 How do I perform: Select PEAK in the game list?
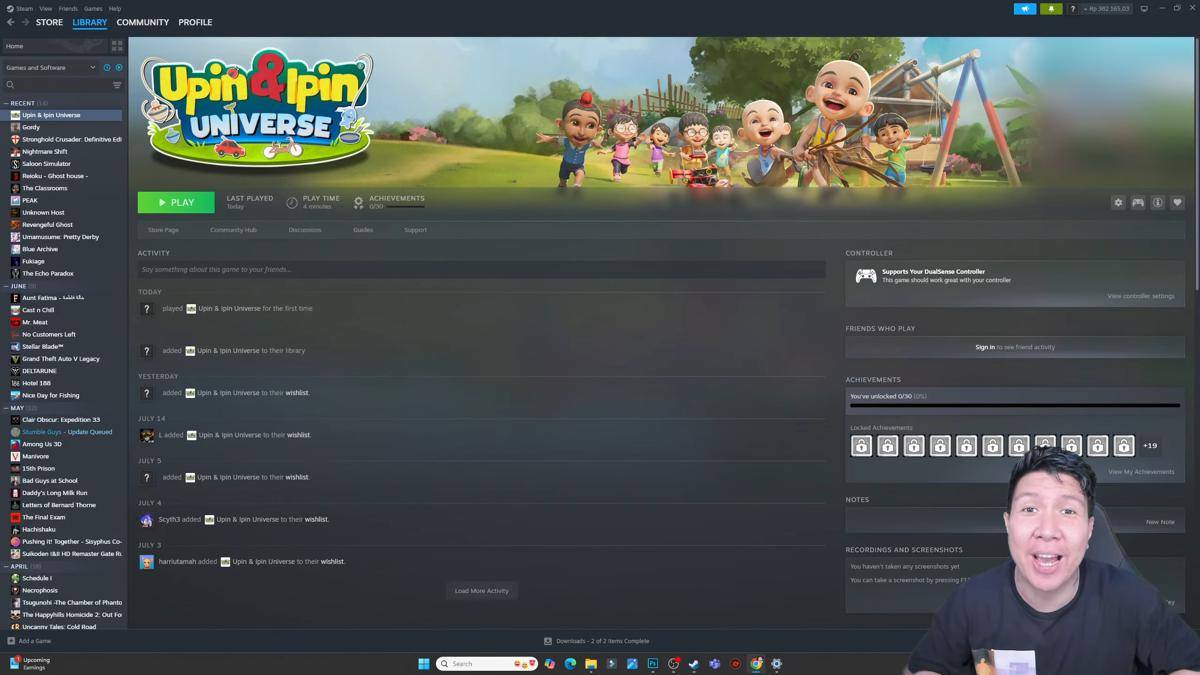pos(65,200)
